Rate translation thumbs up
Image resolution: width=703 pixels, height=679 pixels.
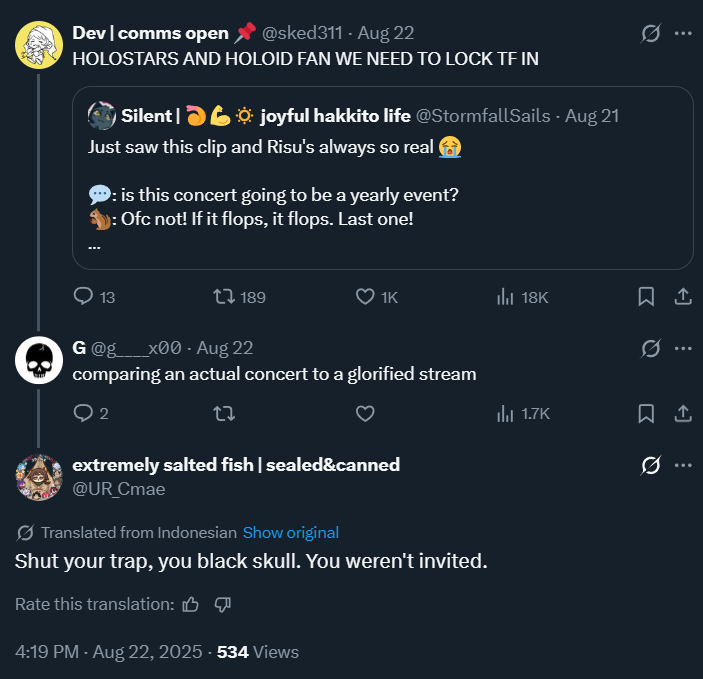pyautogui.click(x=191, y=604)
